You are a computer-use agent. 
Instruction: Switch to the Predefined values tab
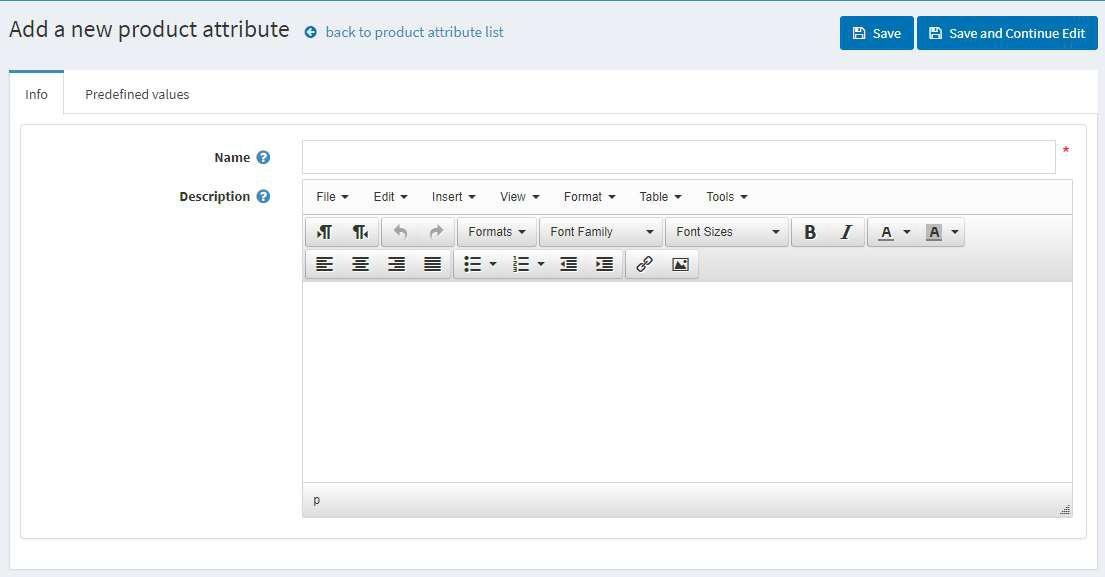pyautogui.click(x=137, y=94)
